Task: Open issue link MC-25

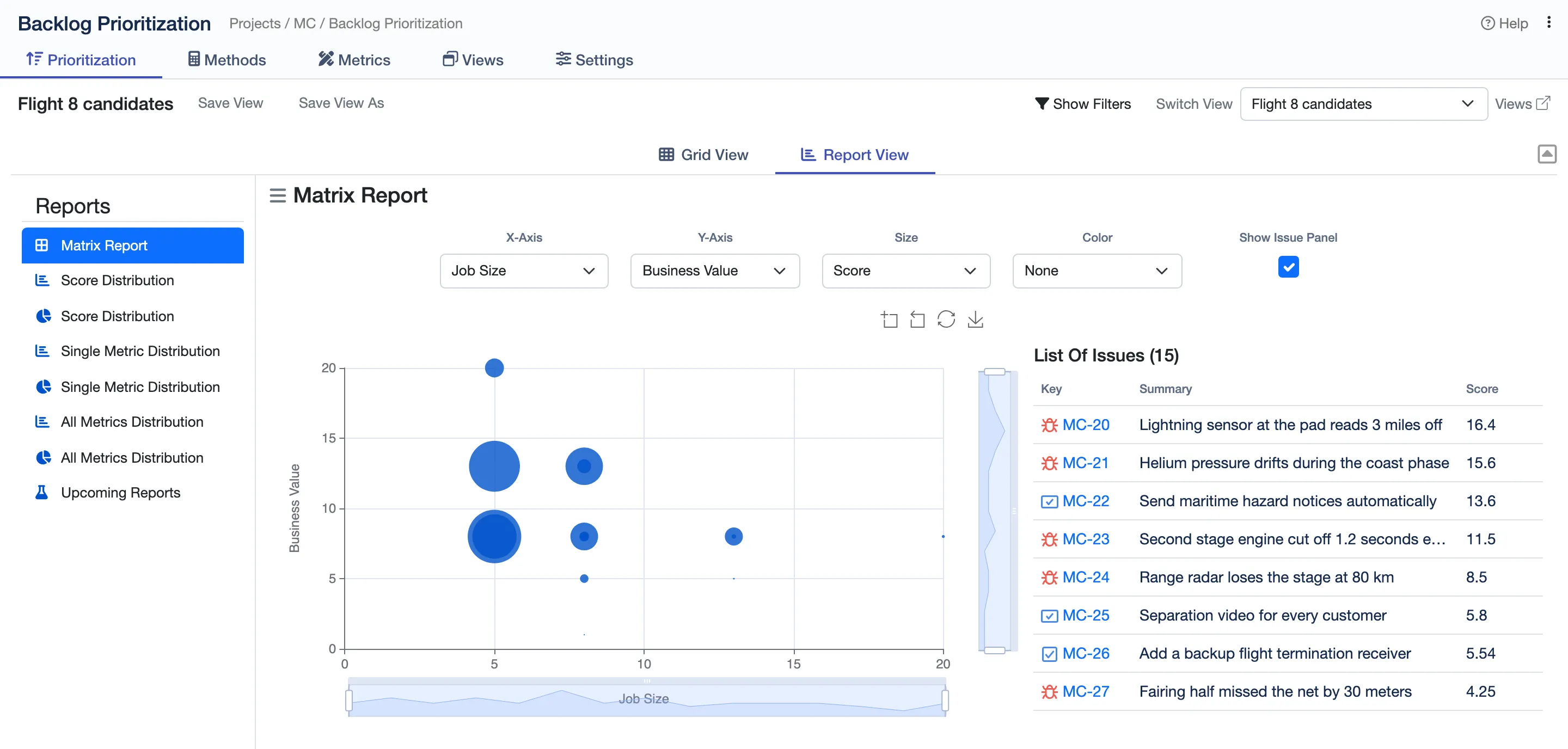Action: [1085, 615]
